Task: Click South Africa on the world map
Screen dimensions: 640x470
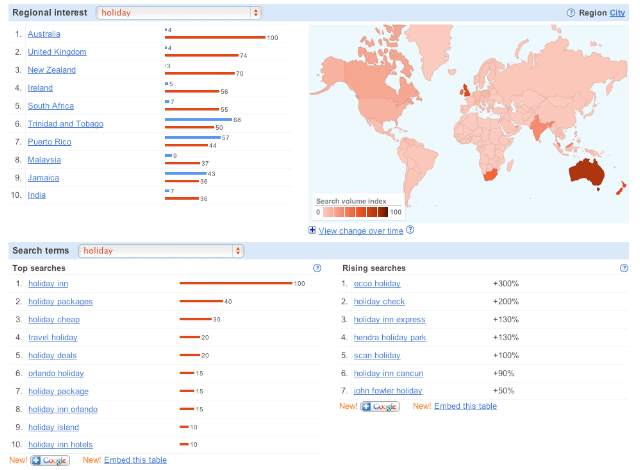Action: click(x=490, y=175)
